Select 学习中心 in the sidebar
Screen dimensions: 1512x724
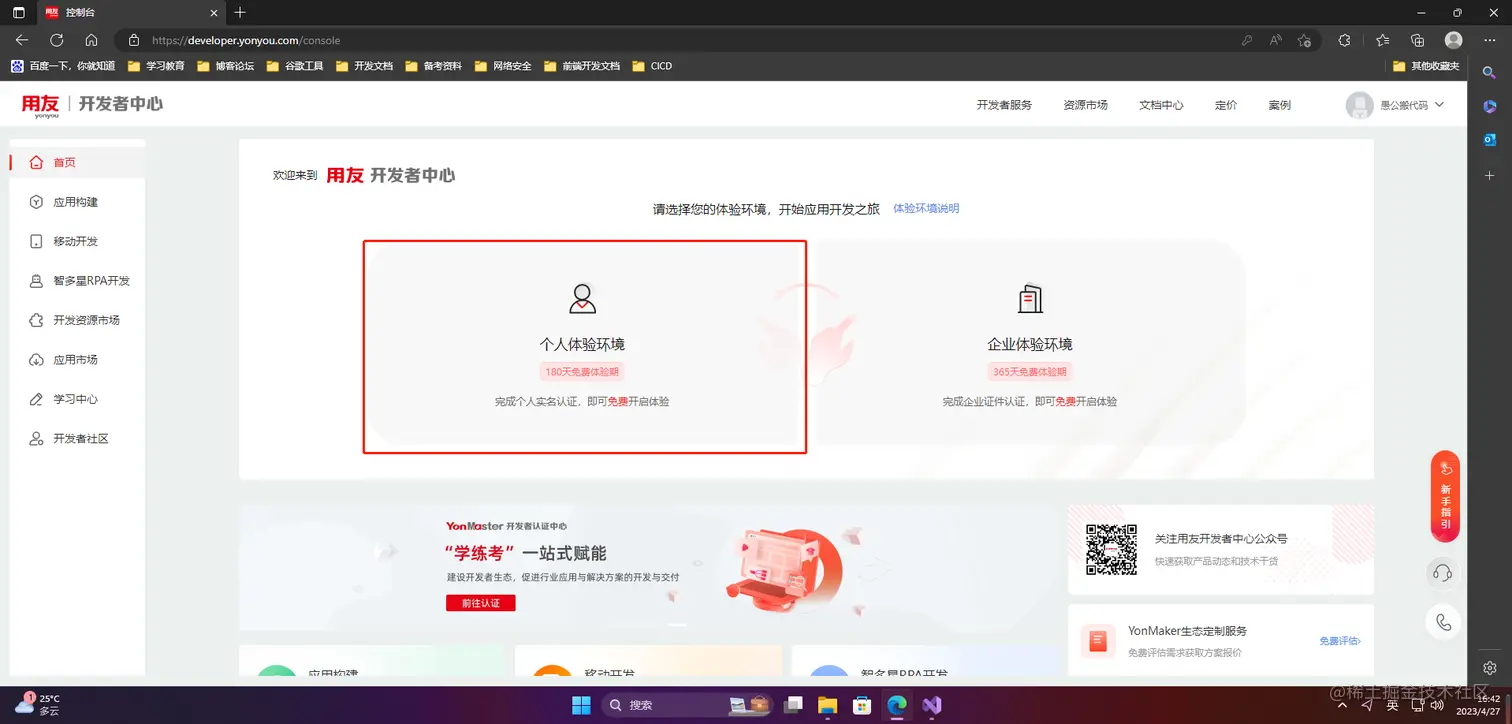pyautogui.click(x=76, y=398)
